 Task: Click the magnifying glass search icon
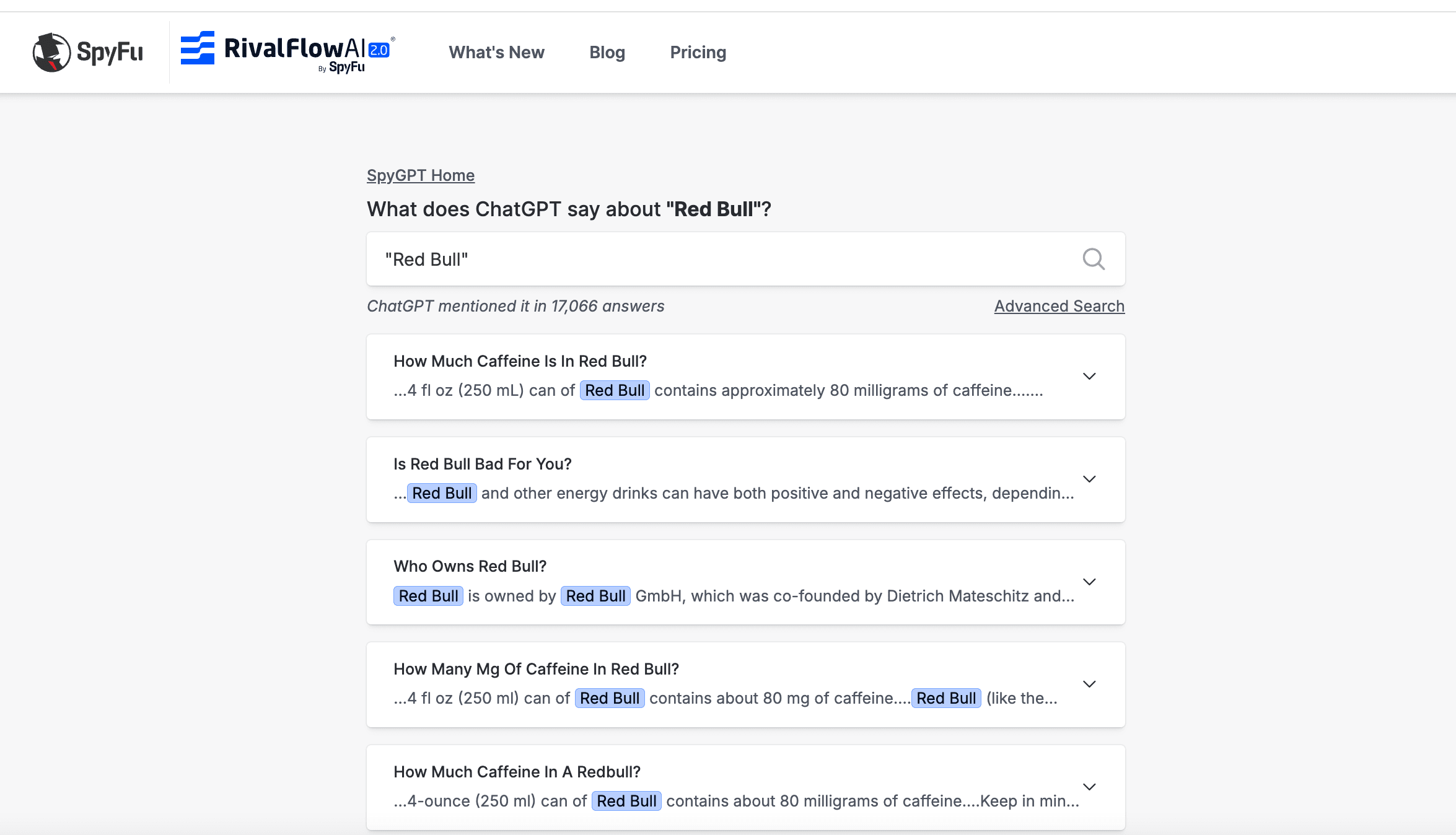pos(1094,259)
